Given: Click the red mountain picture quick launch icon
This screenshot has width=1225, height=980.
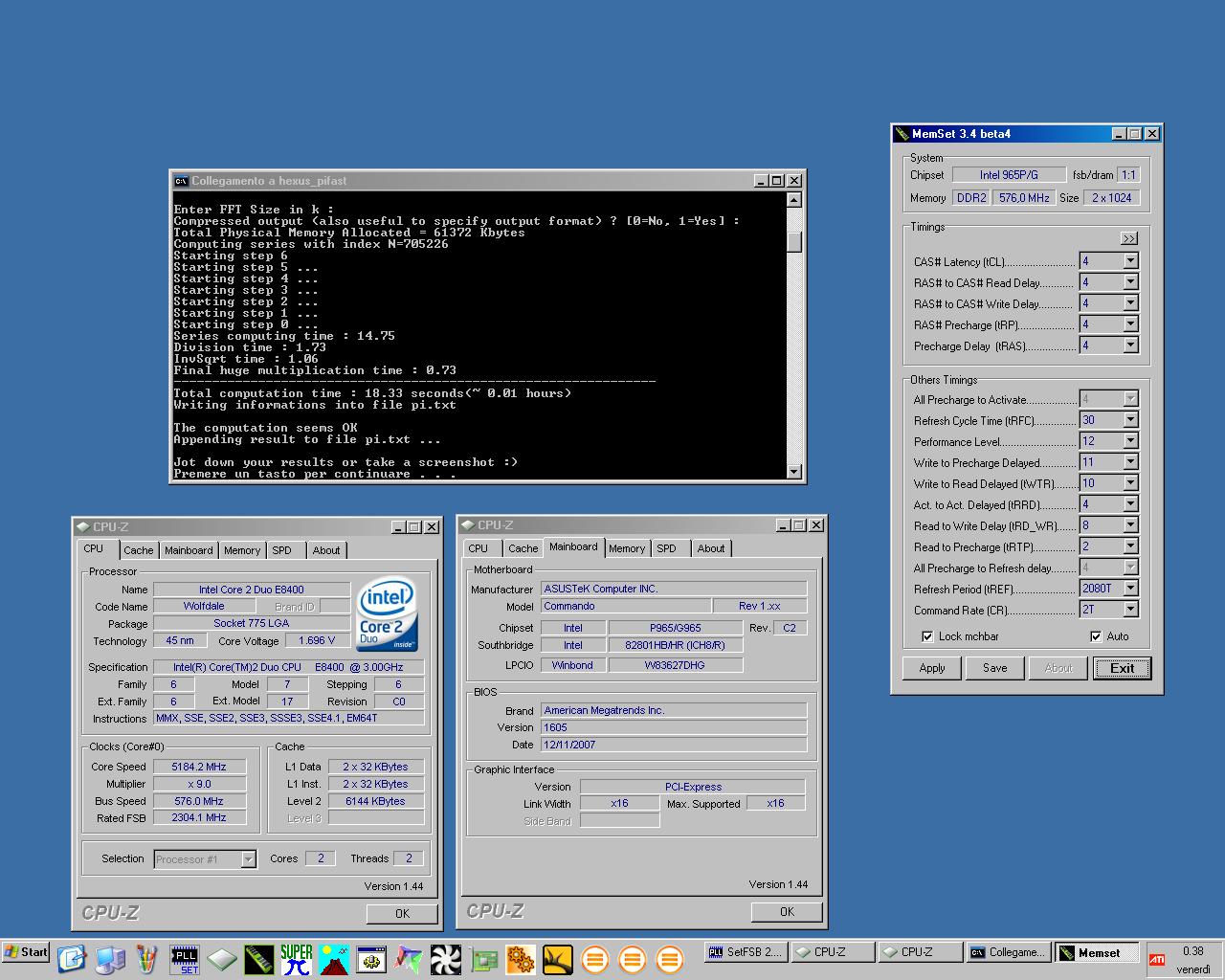Looking at the screenshot, I should tap(334, 959).
